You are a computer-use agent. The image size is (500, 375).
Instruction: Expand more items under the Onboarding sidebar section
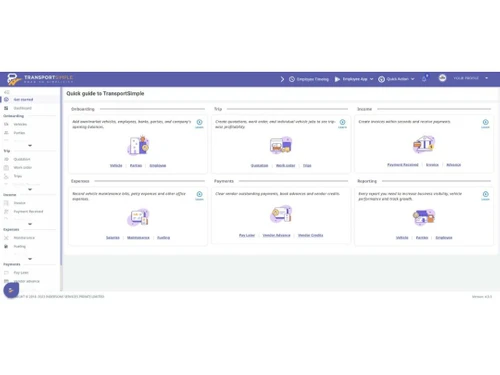(x=30, y=146)
